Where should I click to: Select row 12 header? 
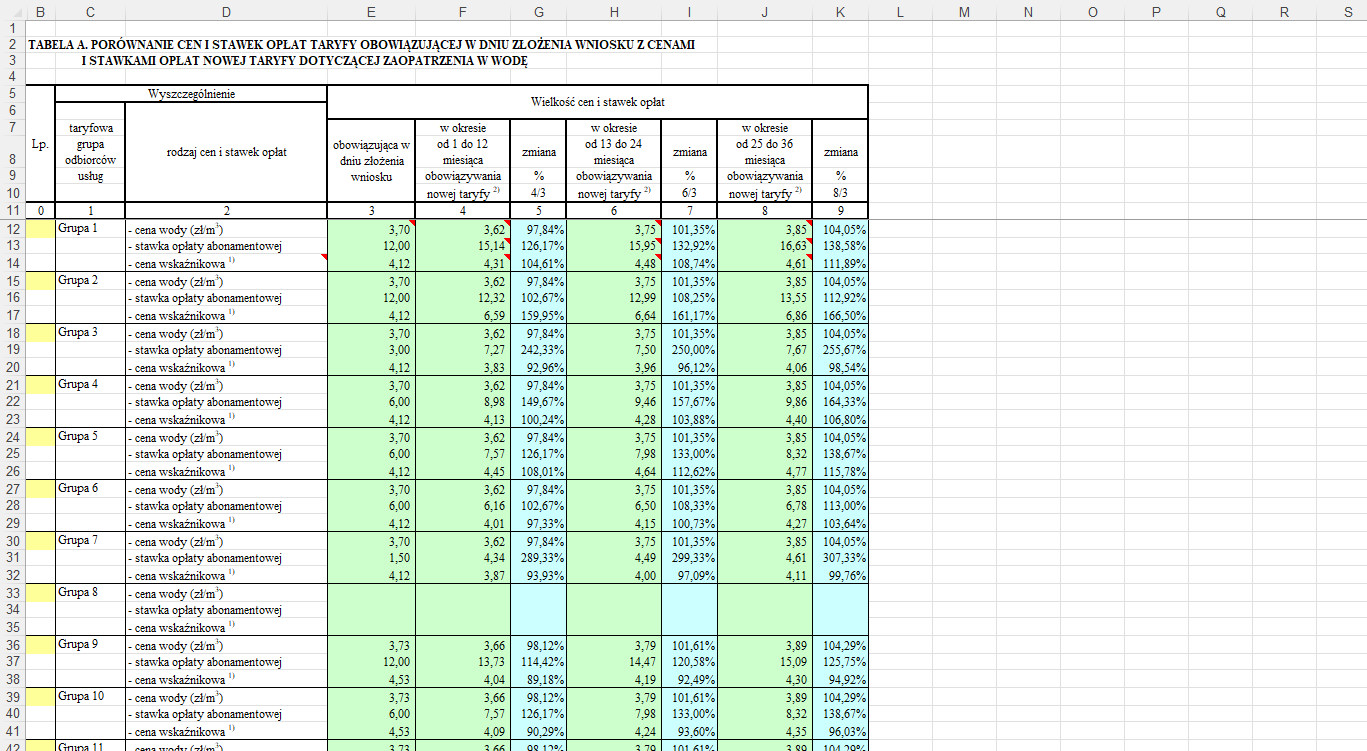(x=13, y=229)
